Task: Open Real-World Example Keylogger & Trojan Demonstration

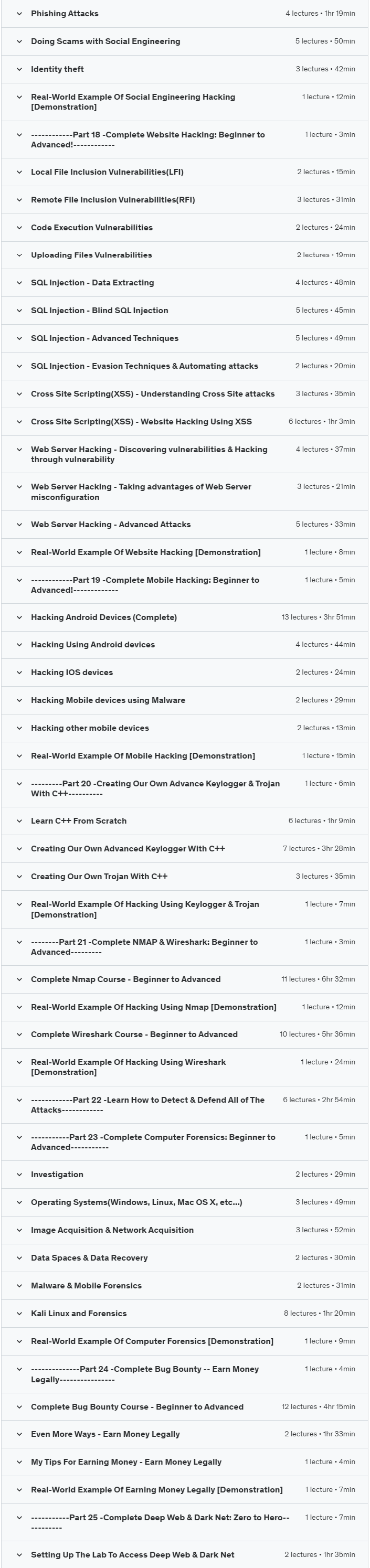Action: (x=145, y=910)
